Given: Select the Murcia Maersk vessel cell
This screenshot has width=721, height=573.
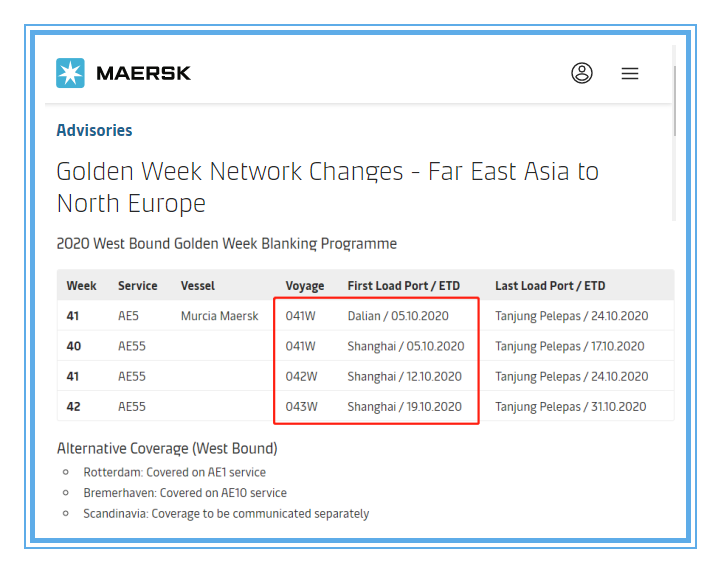Looking at the screenshot, I should (219, 316).
